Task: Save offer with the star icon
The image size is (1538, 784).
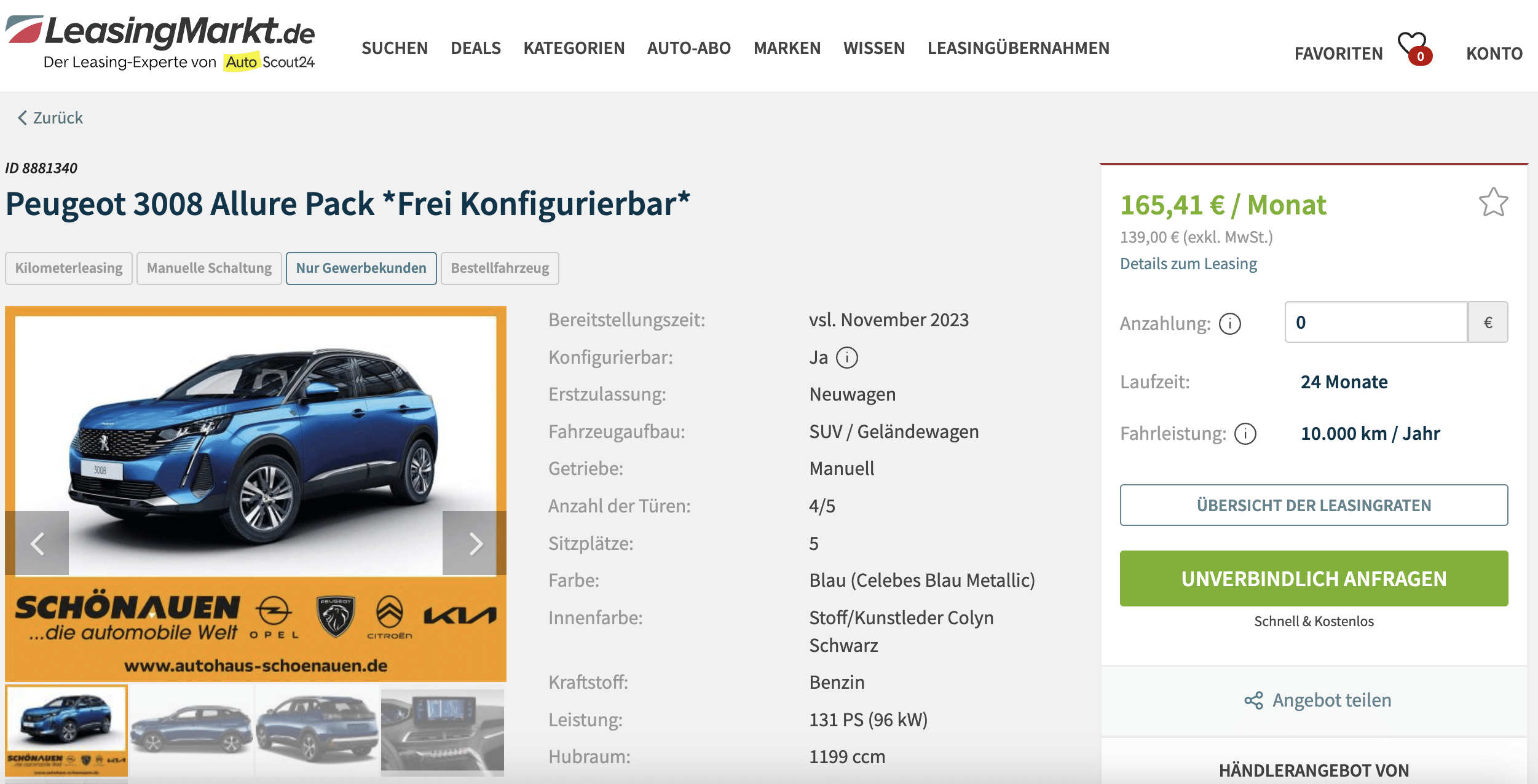Action: click(1493, 202)
